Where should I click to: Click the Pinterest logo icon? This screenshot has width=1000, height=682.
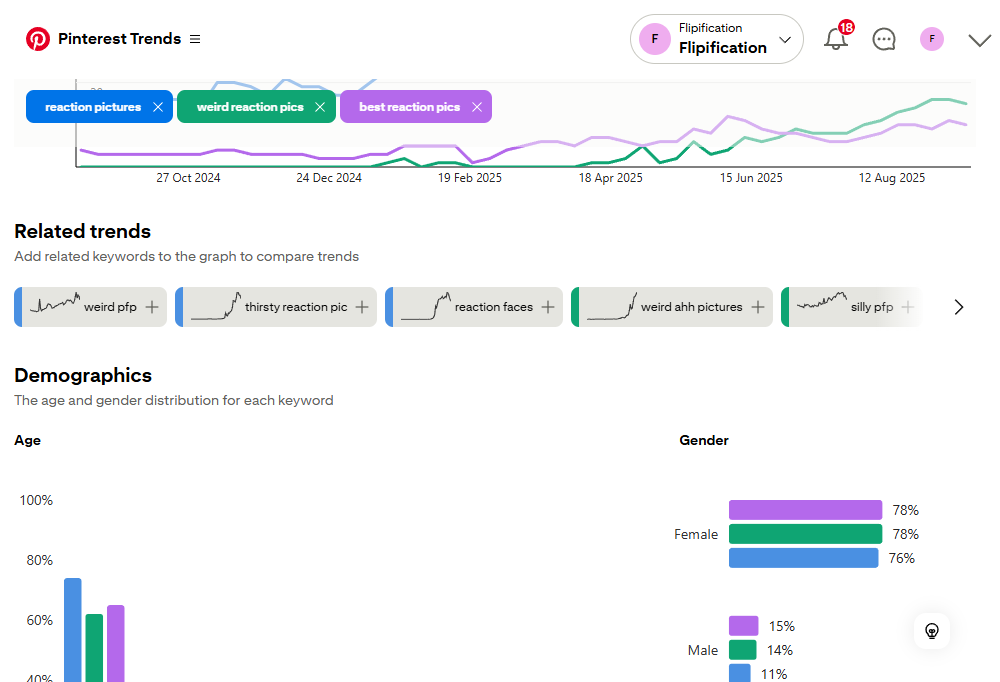tap(38, 39)
